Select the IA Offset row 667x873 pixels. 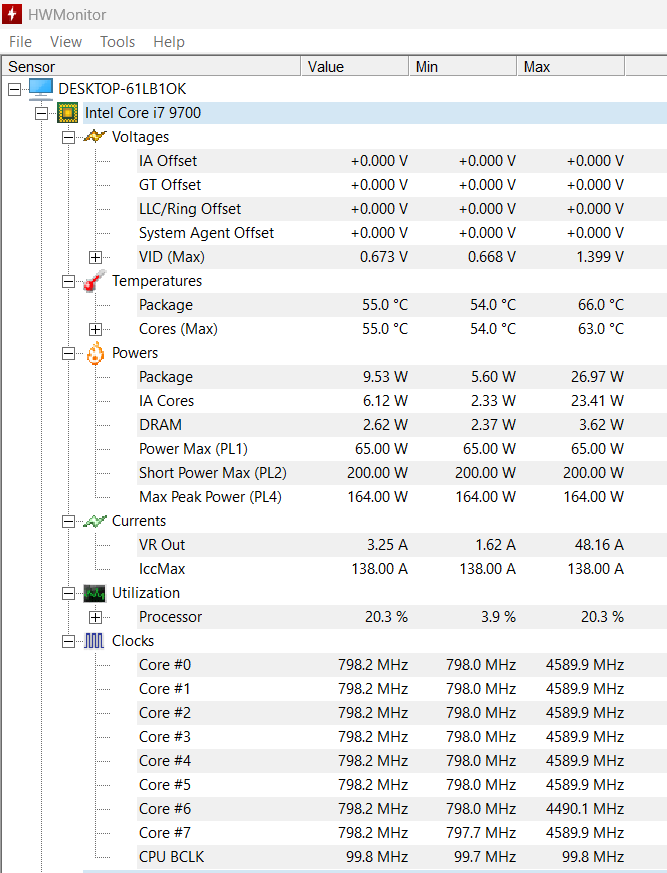click(x=403, y=161)
